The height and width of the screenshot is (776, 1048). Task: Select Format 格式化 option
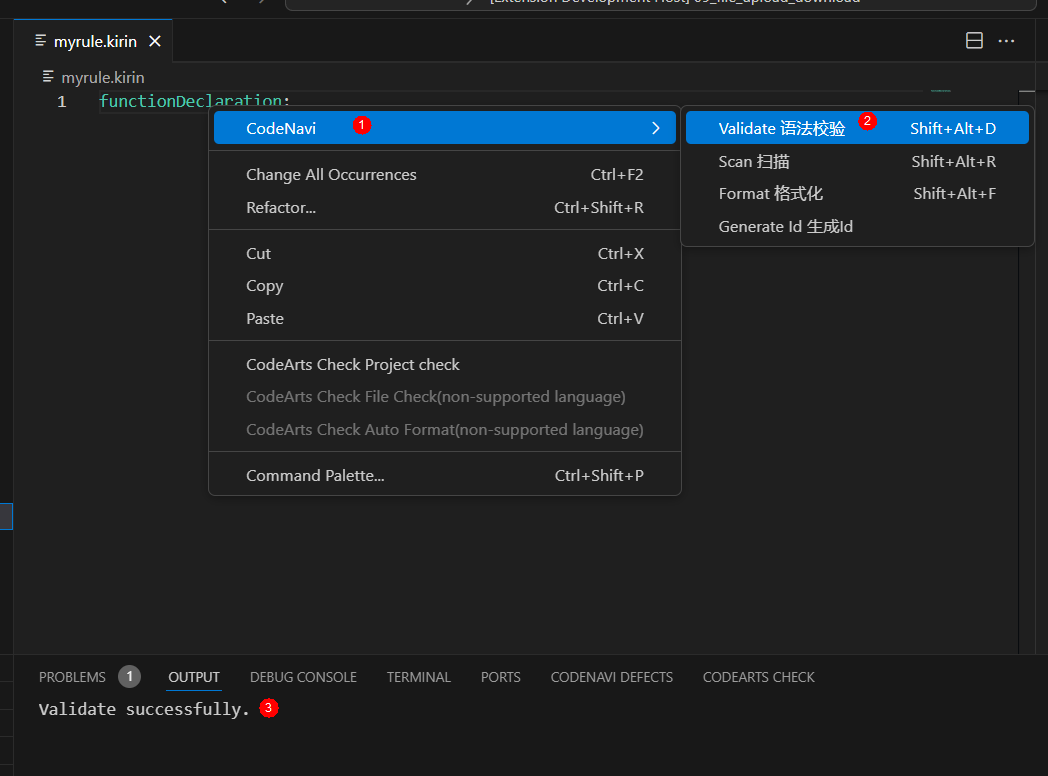pyautogui.click(x=770, y=194)
